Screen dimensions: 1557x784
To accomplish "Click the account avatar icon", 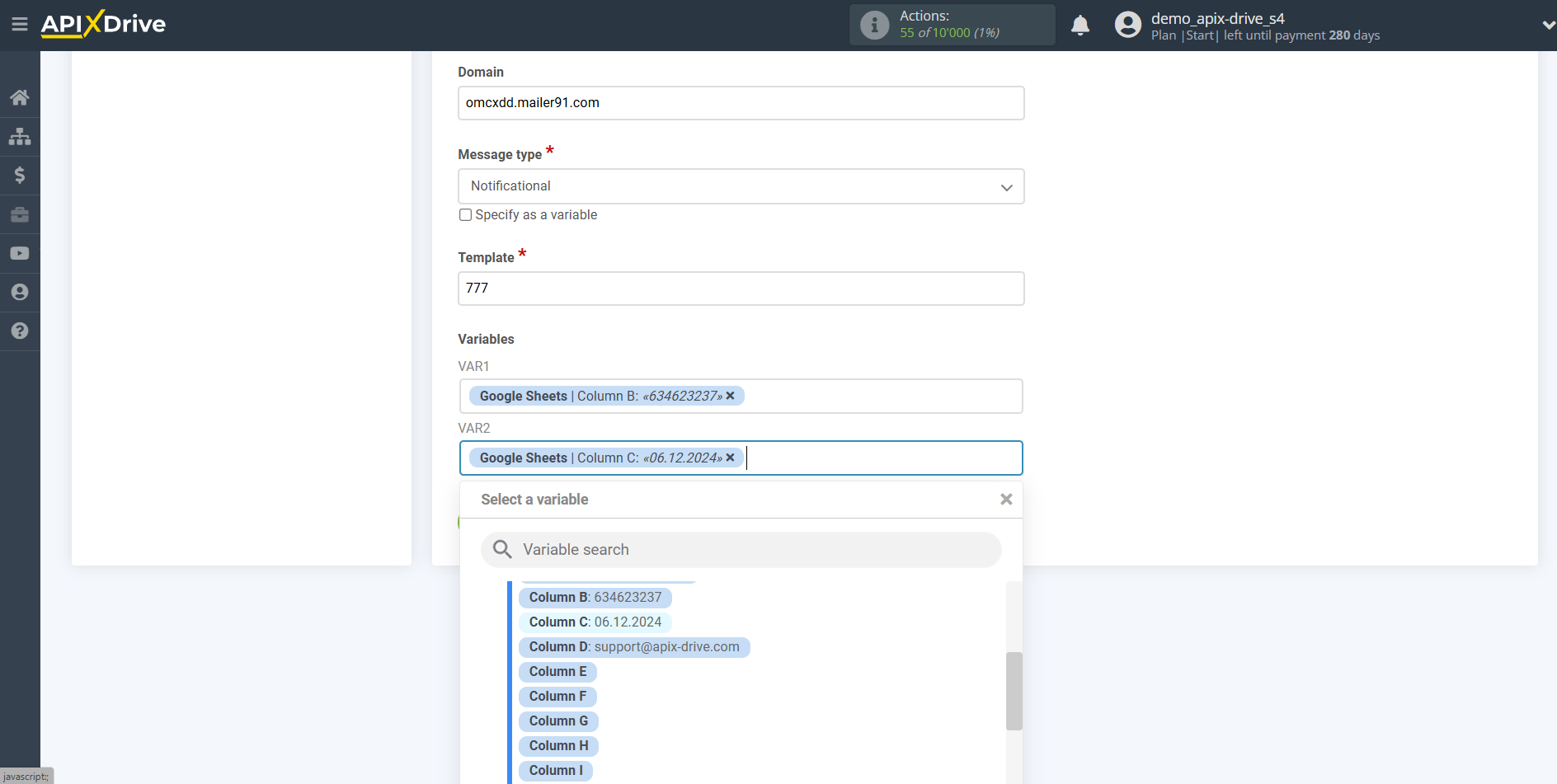I will pos(1128,25).
